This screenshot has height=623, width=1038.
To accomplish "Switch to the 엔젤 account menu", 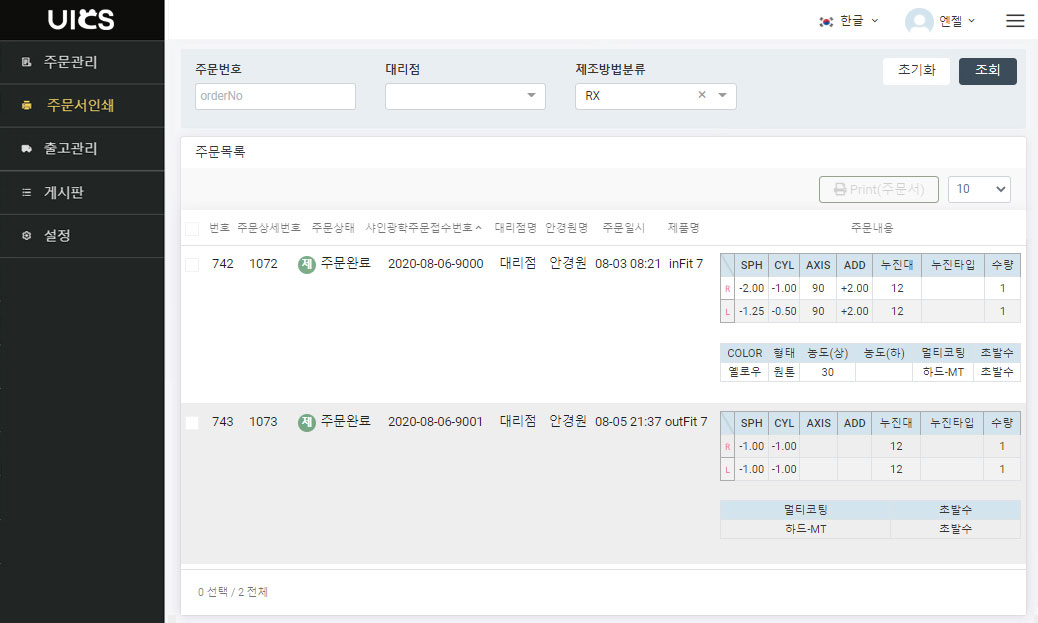I will [948, 20].
